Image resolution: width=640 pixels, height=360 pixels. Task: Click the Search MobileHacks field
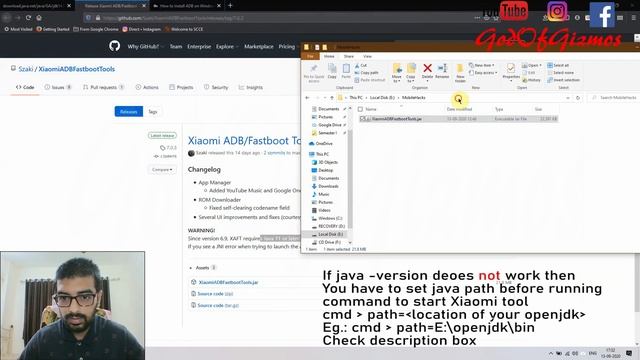pos(614,98)
